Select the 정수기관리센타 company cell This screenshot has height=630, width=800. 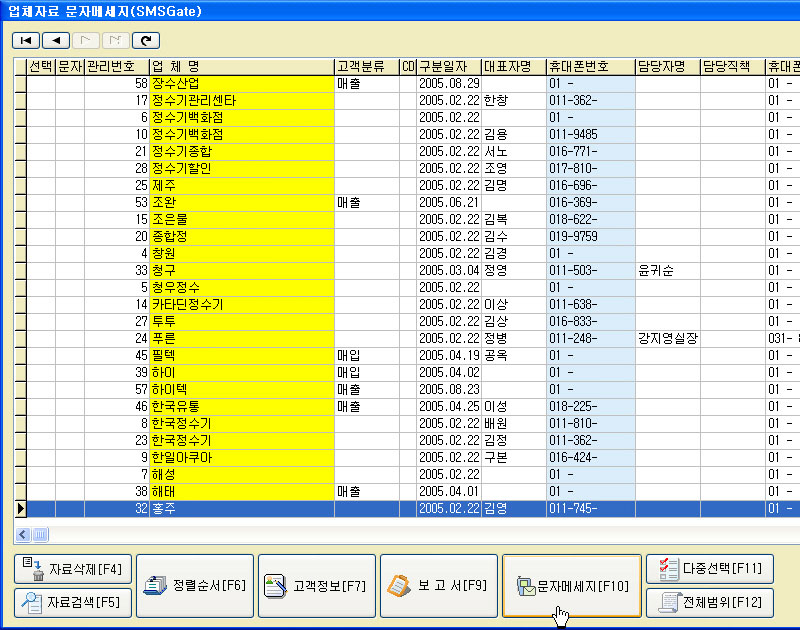point(242,100)
